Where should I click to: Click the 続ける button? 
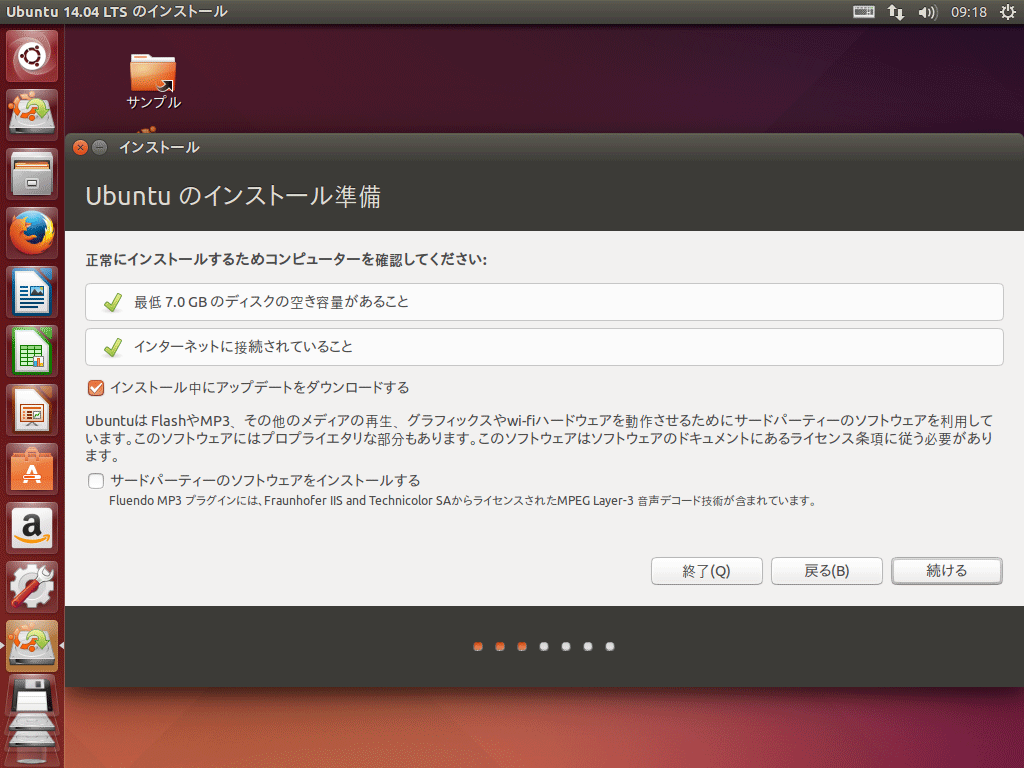947,571
